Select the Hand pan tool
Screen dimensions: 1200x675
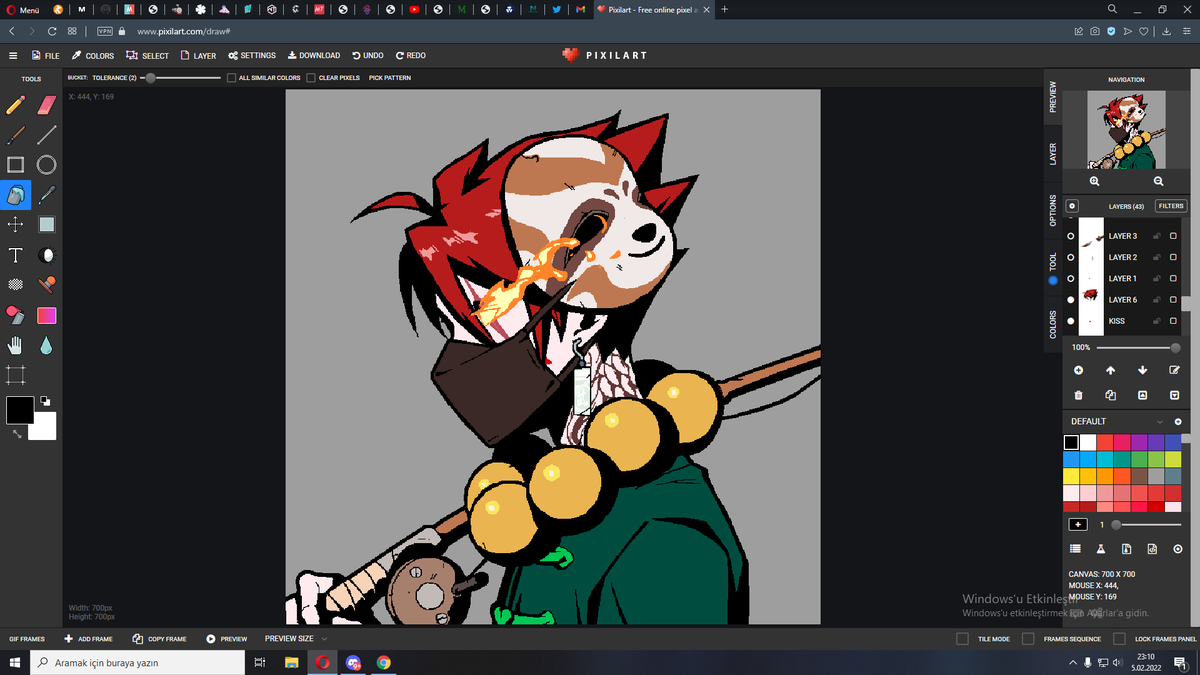click(x=16, y=345)
